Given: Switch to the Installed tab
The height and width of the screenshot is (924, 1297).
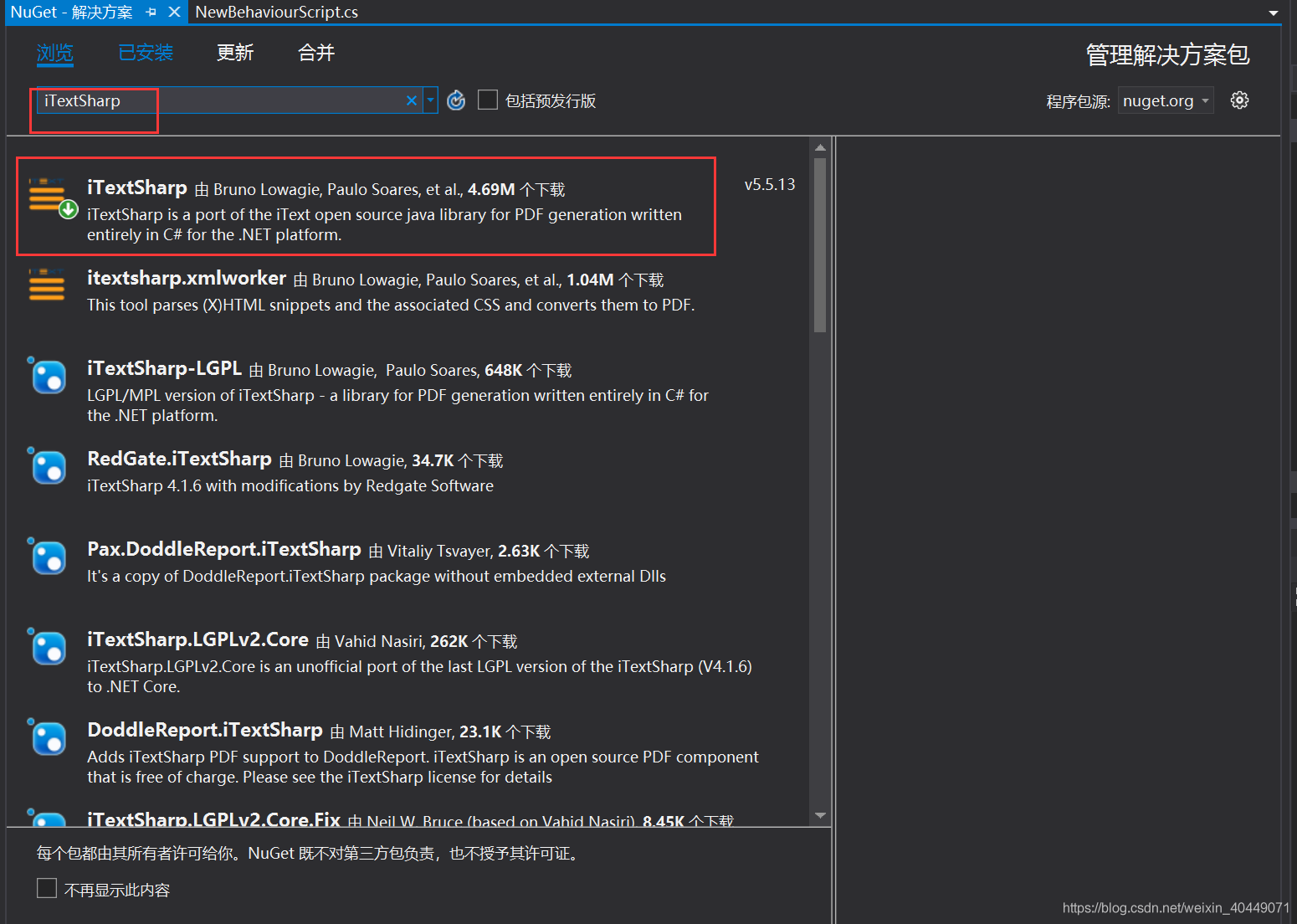Looking at the screenshot, I should coord(146,53).
